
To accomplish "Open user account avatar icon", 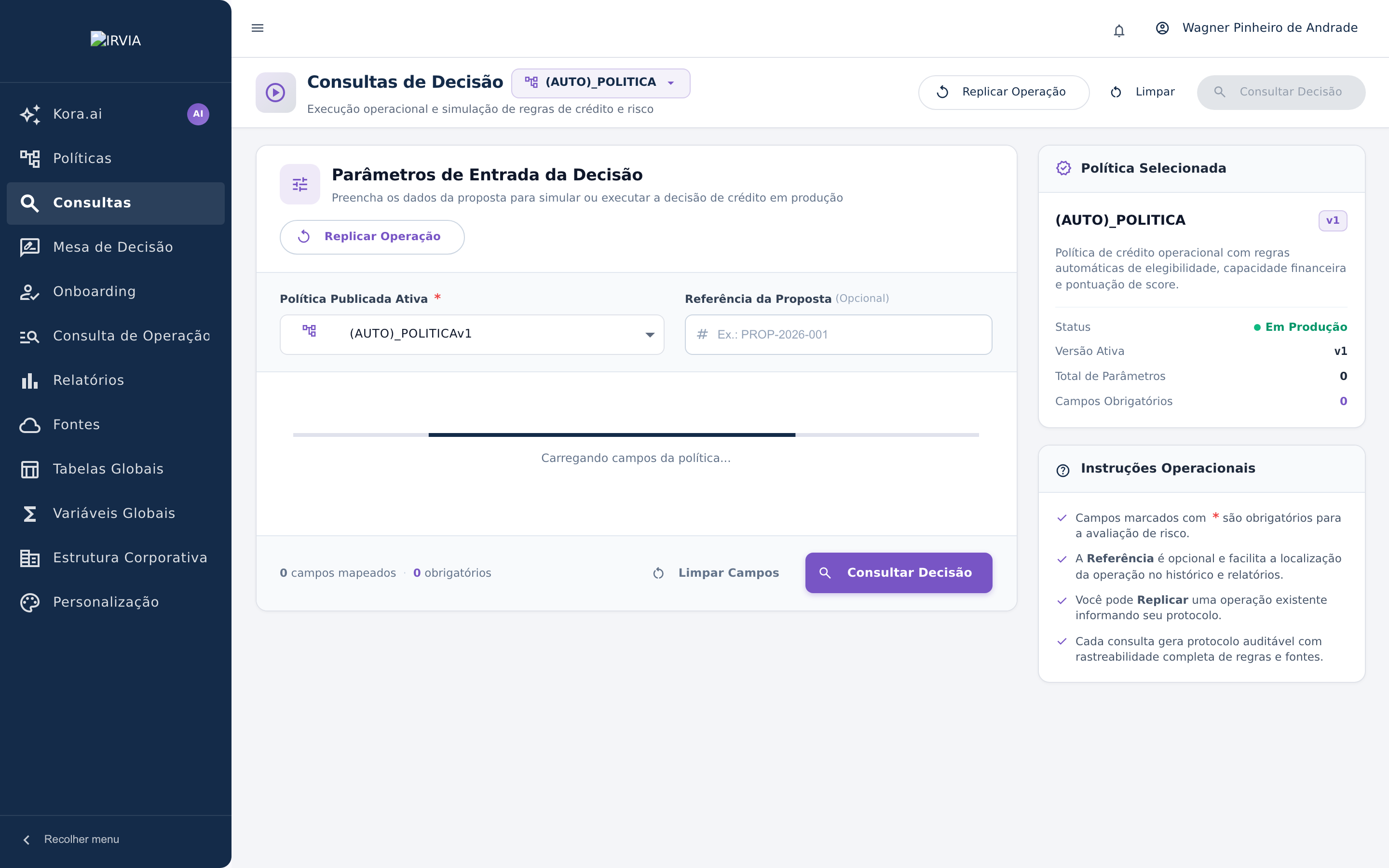I will point(1162,27).
